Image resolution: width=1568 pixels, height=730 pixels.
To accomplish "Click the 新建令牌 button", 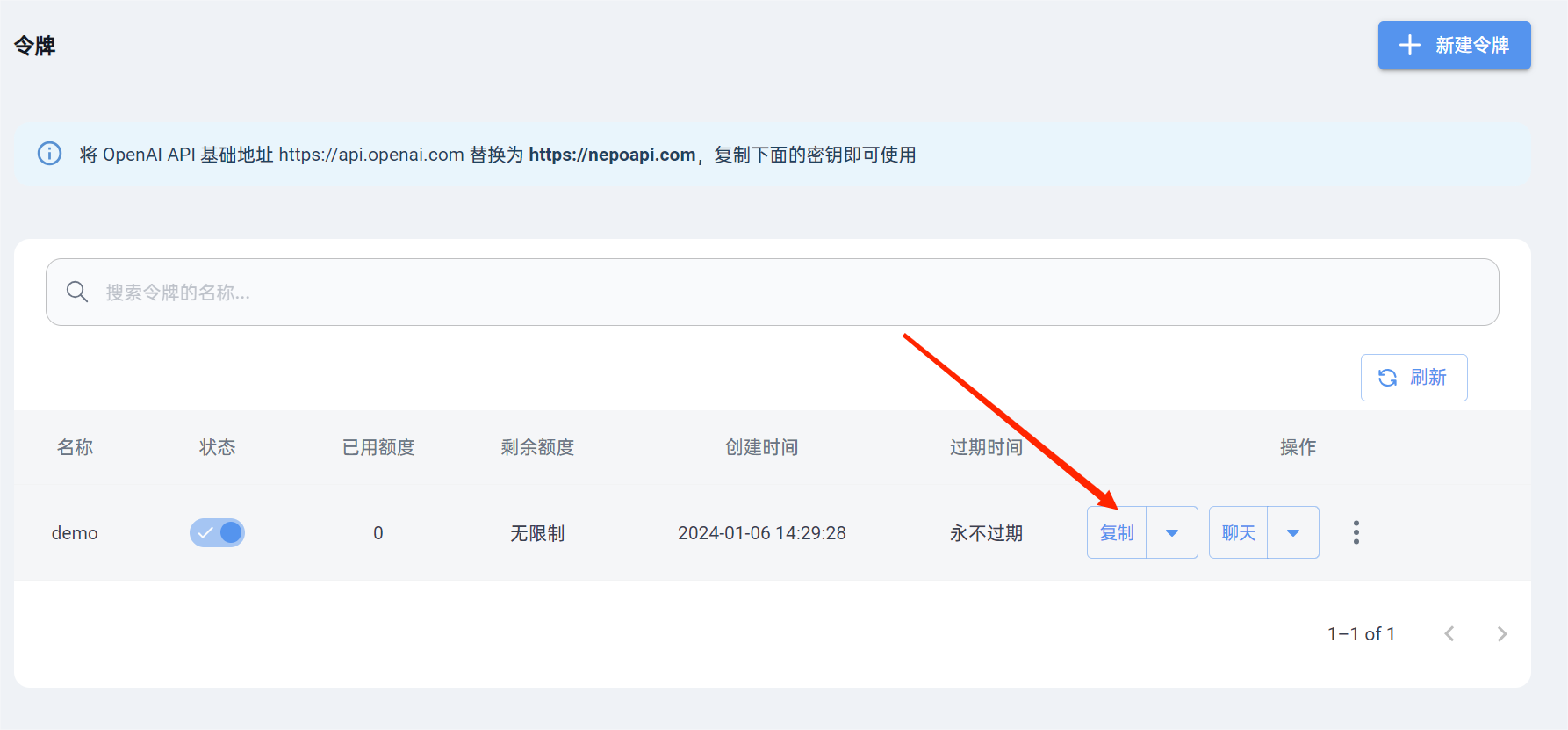I will click(1454, 46).
